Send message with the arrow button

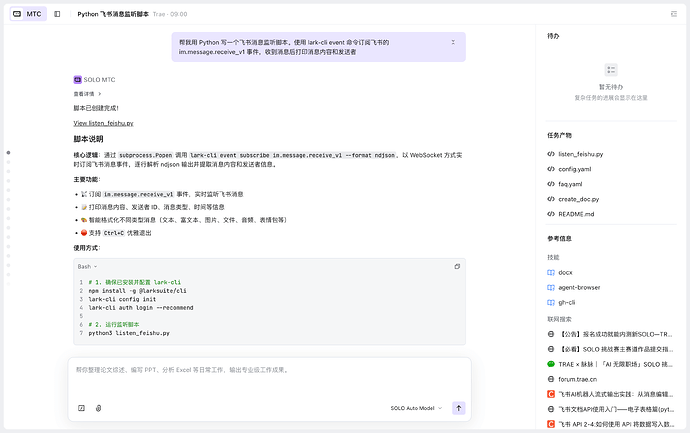(459, 408)
